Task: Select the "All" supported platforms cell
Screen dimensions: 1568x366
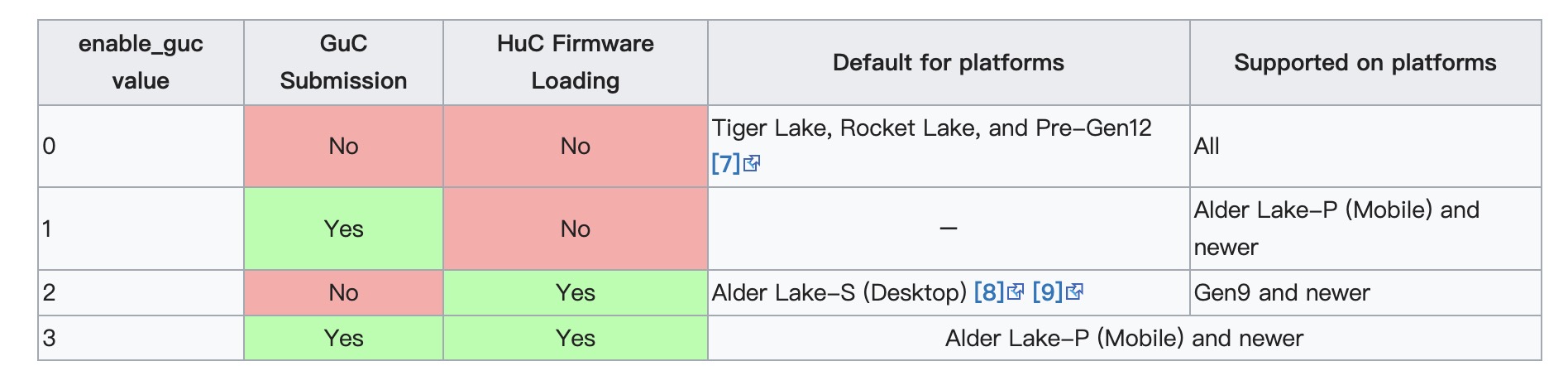Action: (1207, 147)
